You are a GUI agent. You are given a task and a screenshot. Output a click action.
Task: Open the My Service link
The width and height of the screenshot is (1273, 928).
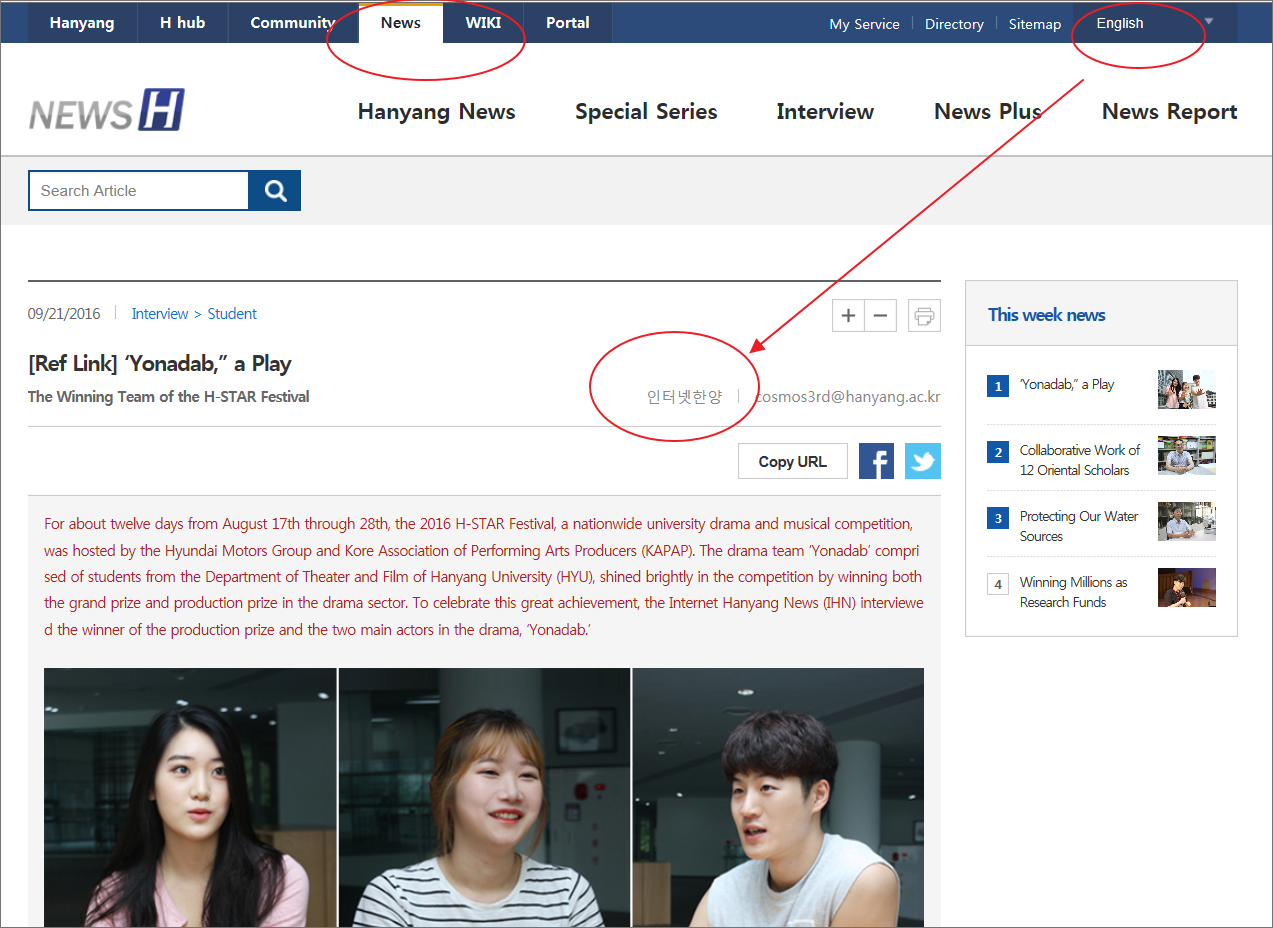[864, 24]
